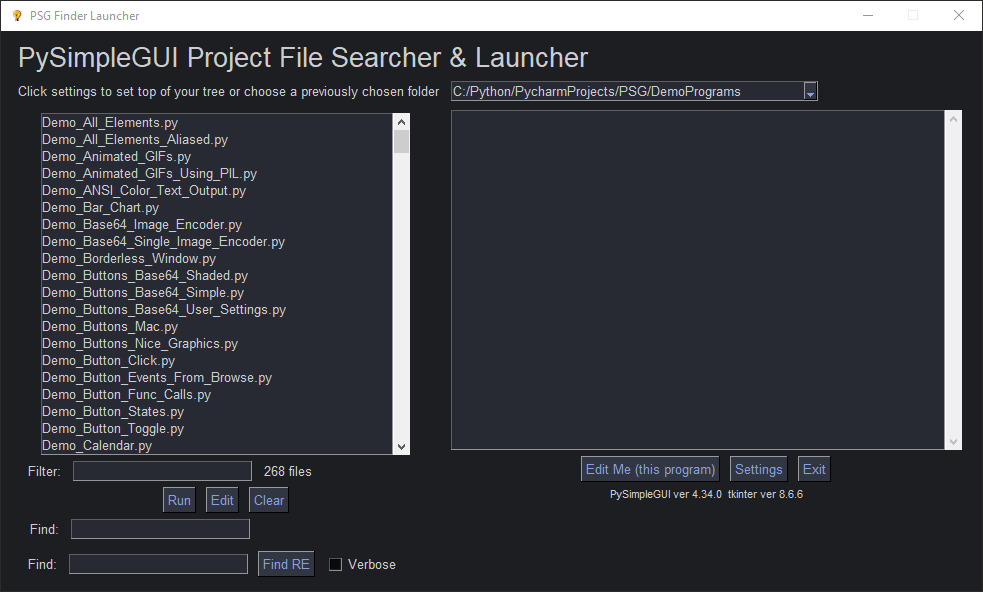This screenshot has width=983, height=592.
Task: Select Demo_Borderless_Window.py
Action: [217, 258]
